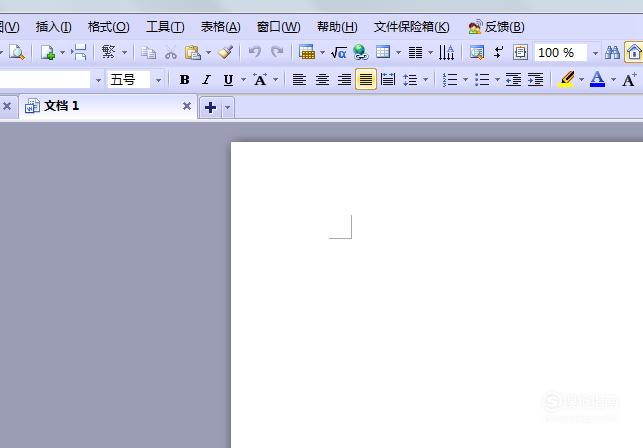Viewport: 643px width, 448px height.
Task: Open the 工具(T) menu
Action: point(165,27)
